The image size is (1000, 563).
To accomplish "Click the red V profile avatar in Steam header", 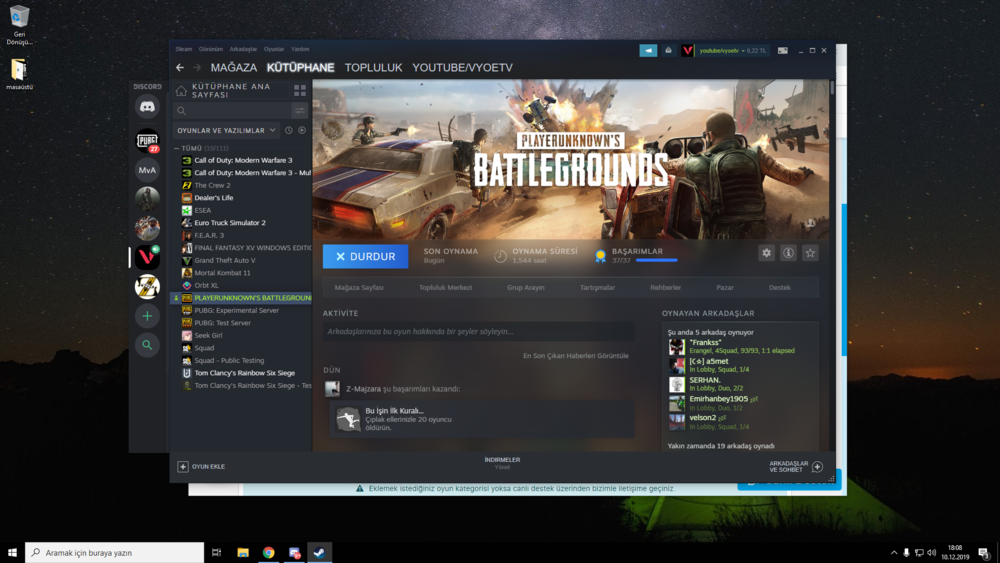I will click(x=687, y=50).
